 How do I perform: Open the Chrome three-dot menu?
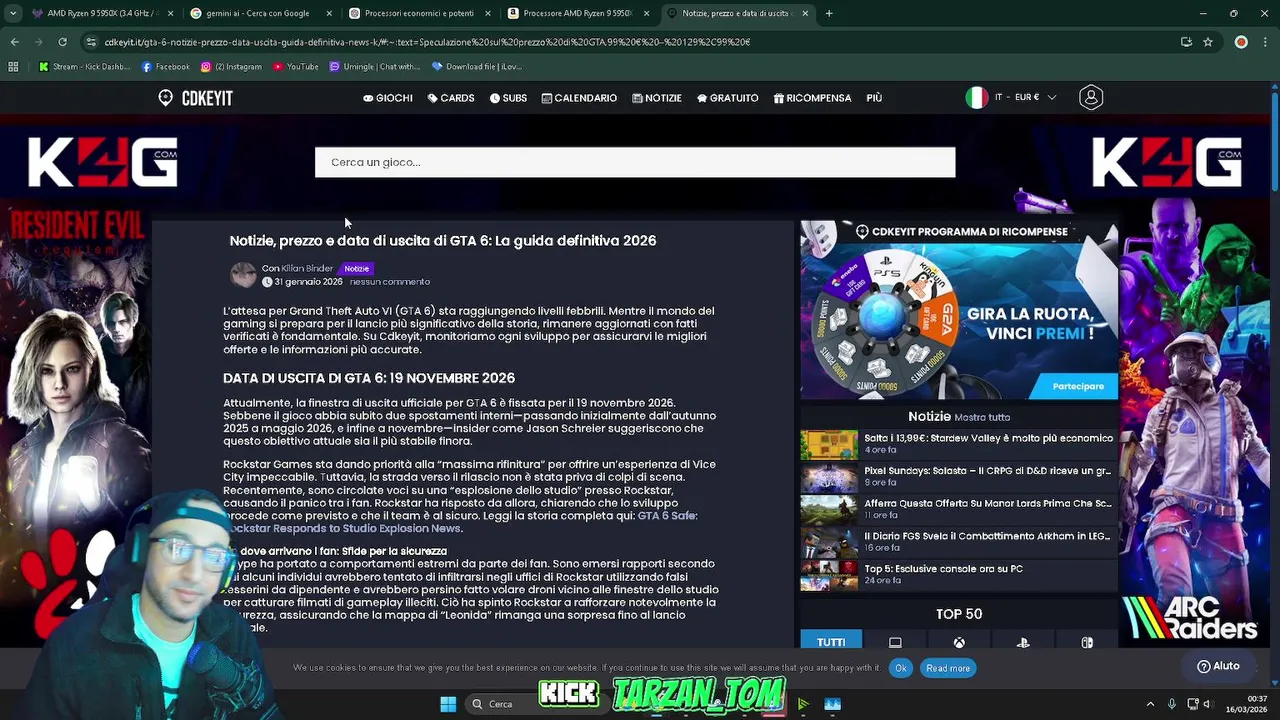[1265, 42]
